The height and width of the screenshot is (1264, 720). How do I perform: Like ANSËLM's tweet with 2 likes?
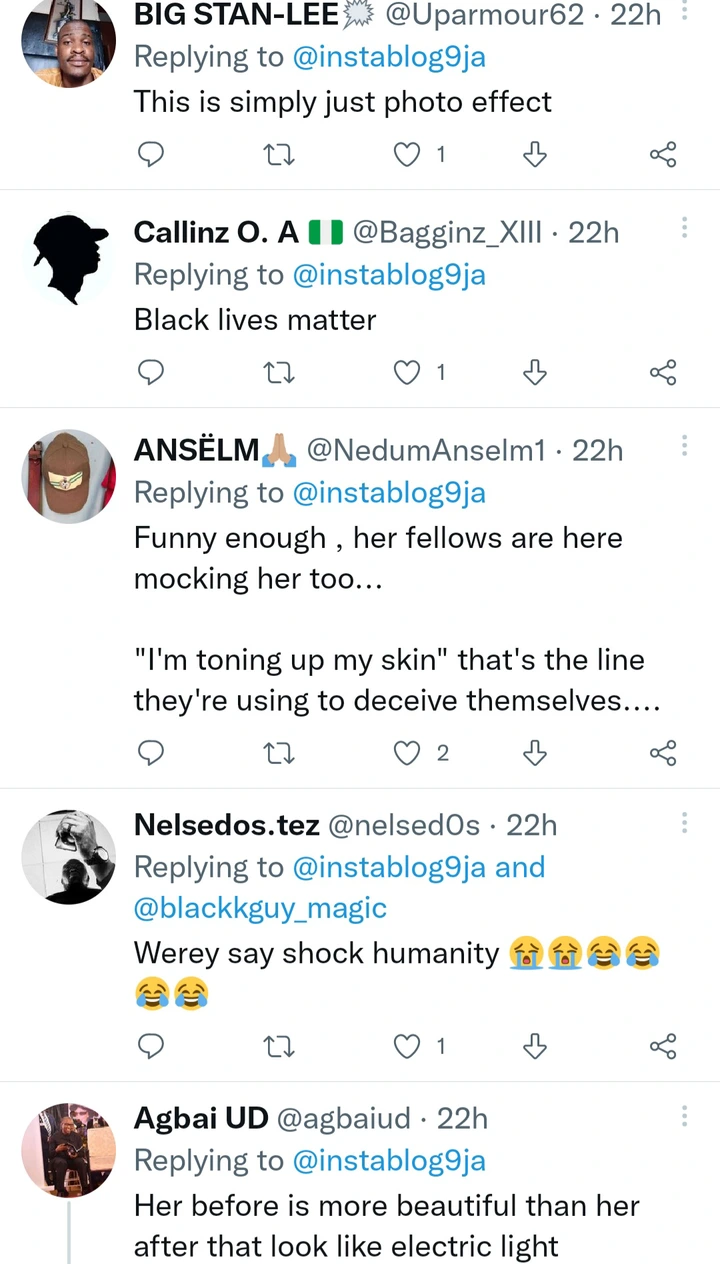pos(407,753)
